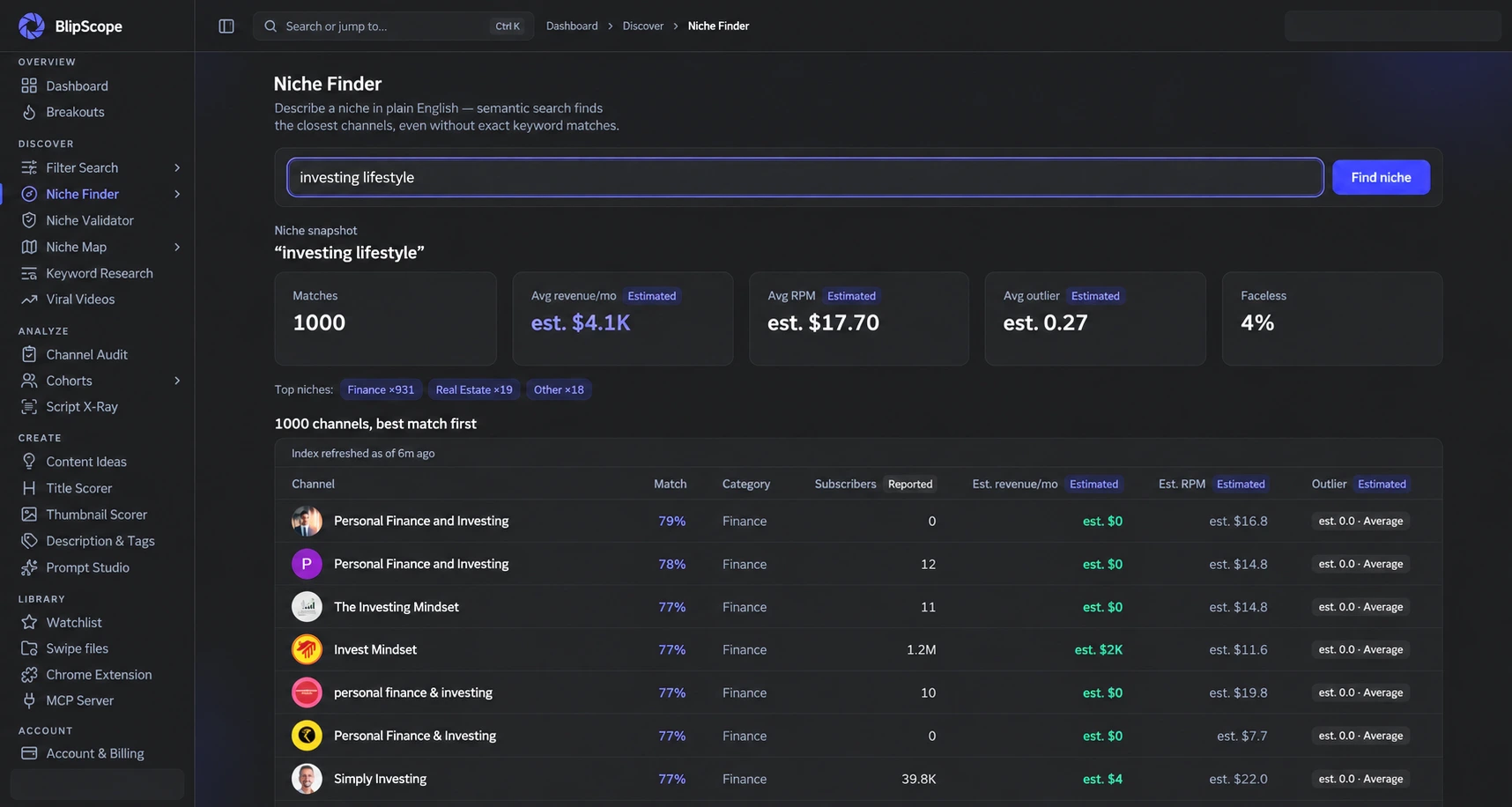Expand the Filter Search submenu chevron

pyautogui.click(x=177, y=167)
